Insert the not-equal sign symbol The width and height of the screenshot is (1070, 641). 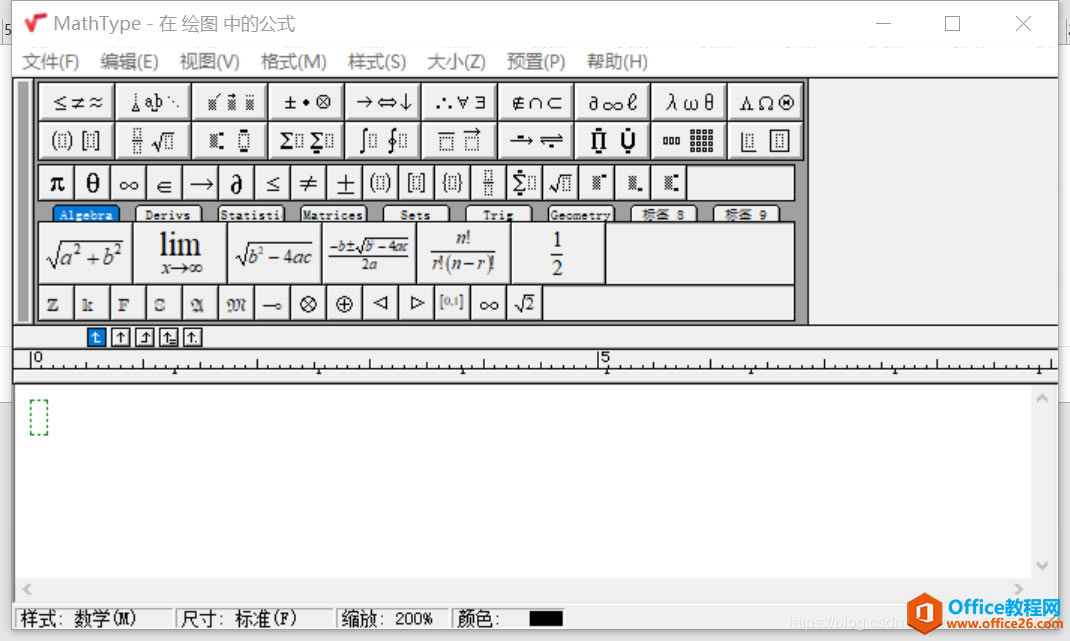coord(308,184)
